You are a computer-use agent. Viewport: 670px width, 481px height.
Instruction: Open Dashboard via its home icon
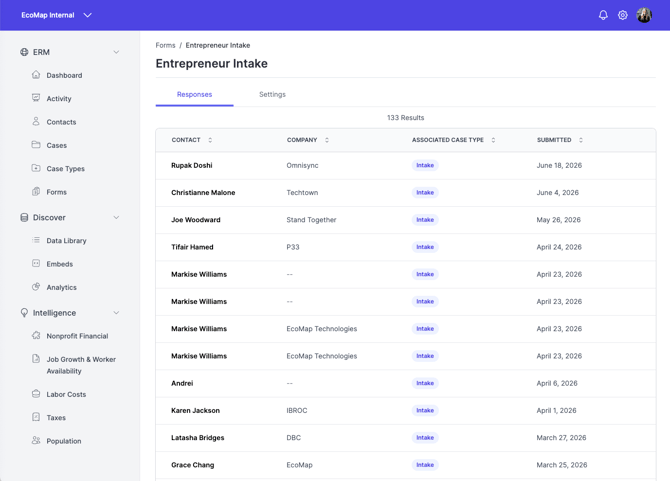[36, 75]
